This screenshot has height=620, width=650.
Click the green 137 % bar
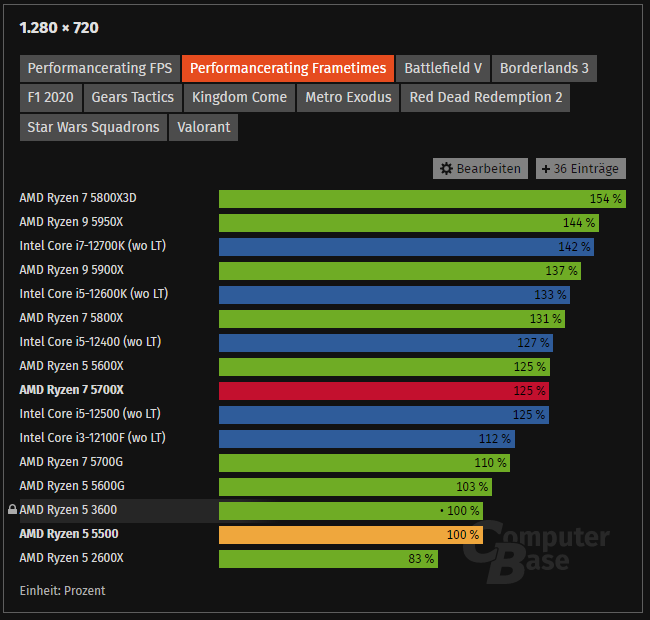(x=400, y=271)
